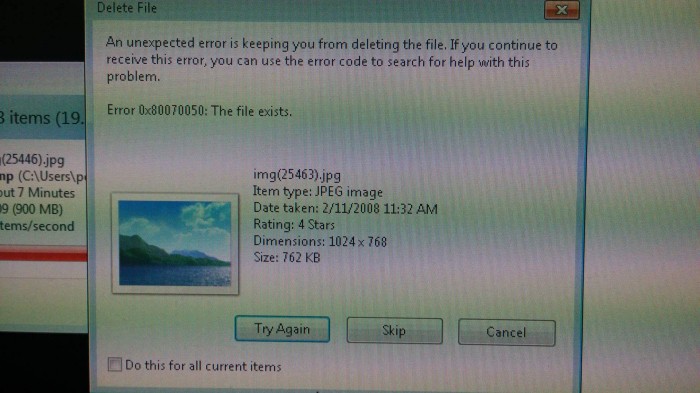
Task: Click 'Item type: JPEG image' line
Action: [x=318, y=192]
